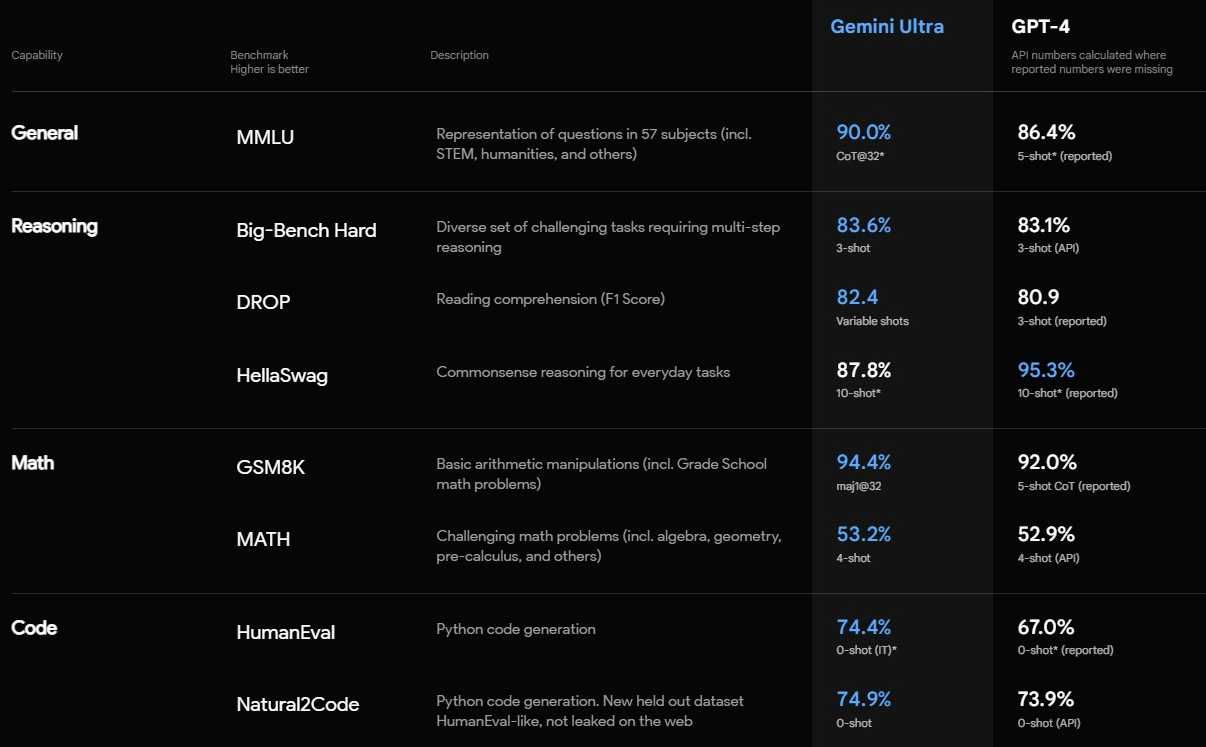Click the 83.1% Big-Bench Hard score
1206x747 pixels.
tap(1043, 225)
